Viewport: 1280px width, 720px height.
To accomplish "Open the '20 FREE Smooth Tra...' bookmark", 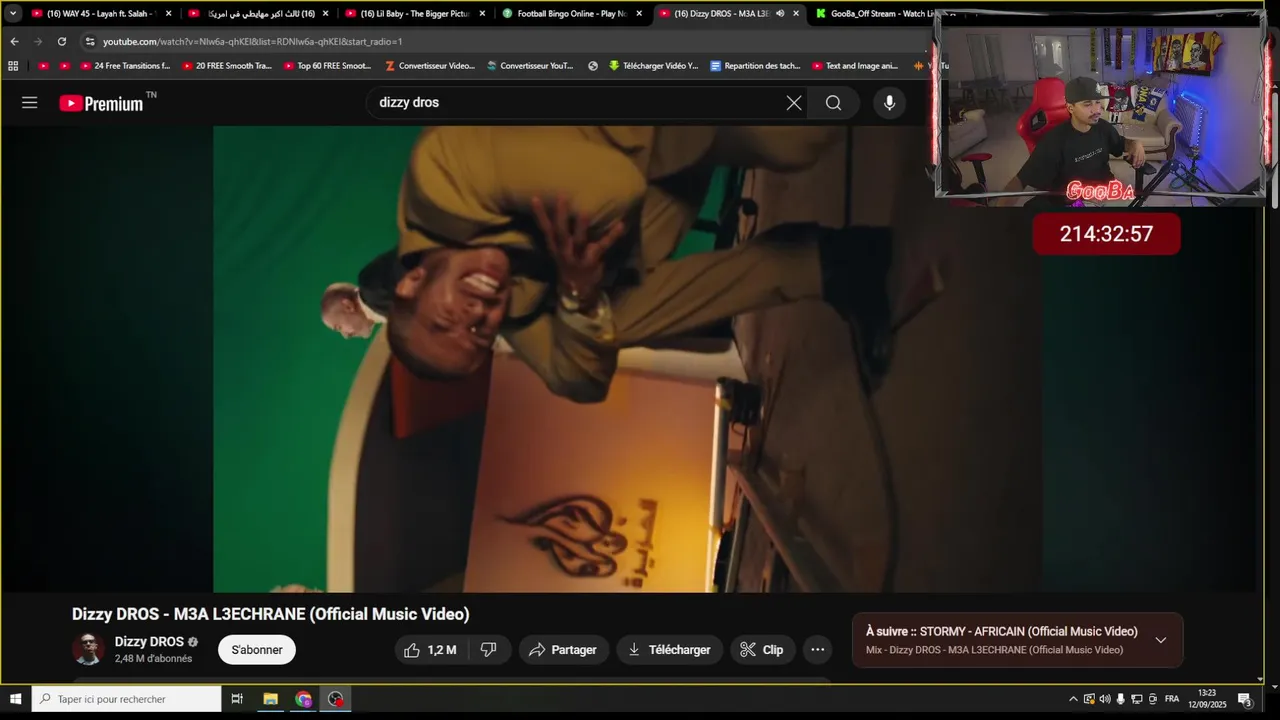I will [x=226, y=66].
